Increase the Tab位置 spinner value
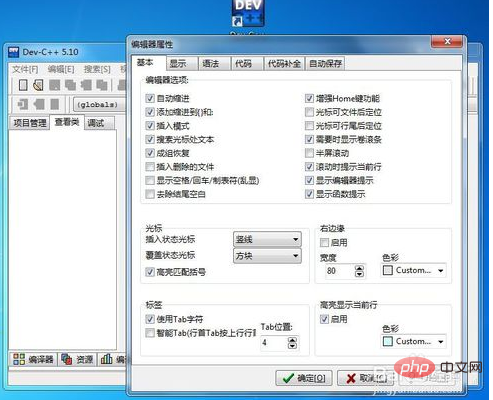 (292, 340)
